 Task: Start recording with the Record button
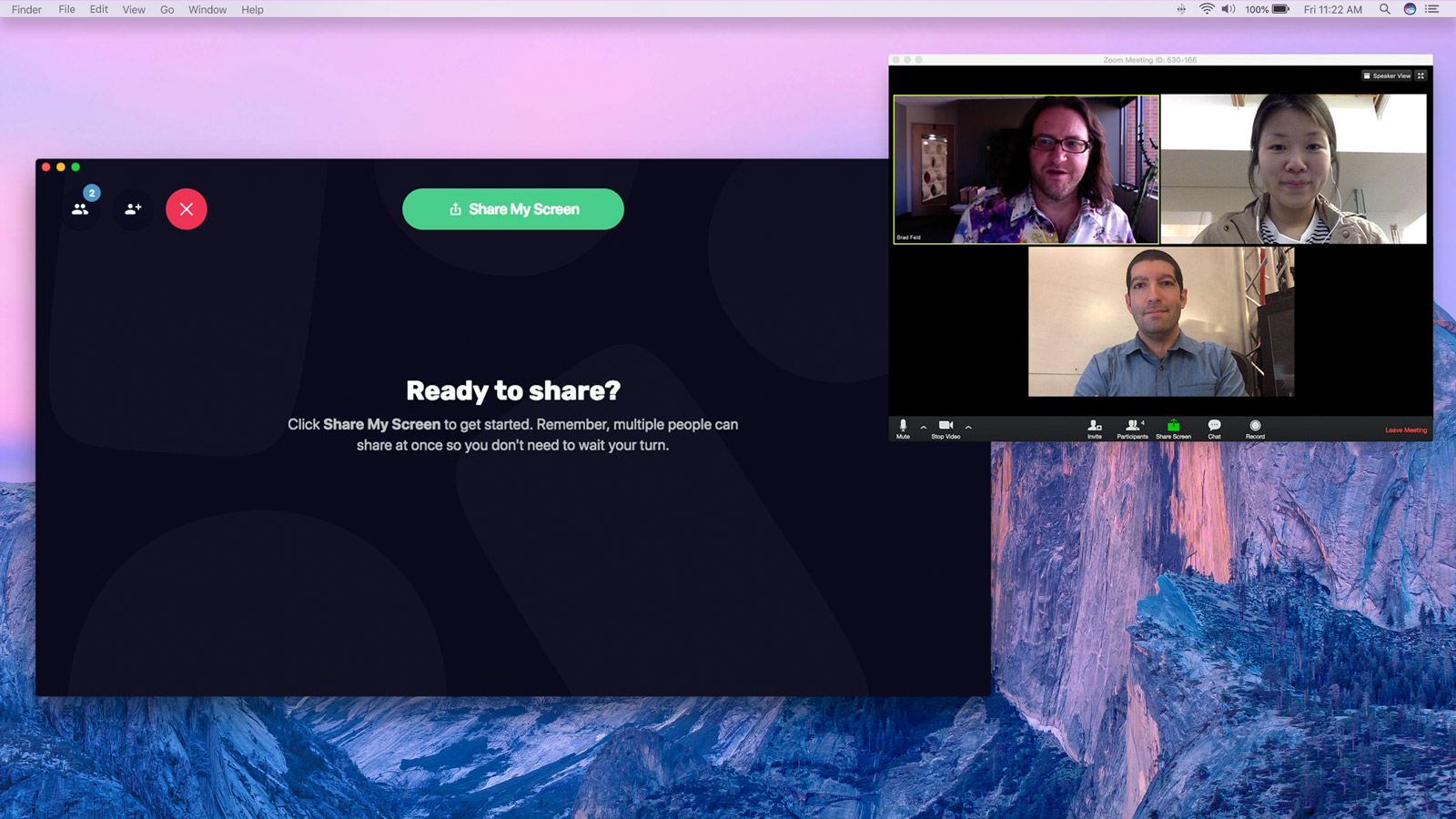(1255, 429)
